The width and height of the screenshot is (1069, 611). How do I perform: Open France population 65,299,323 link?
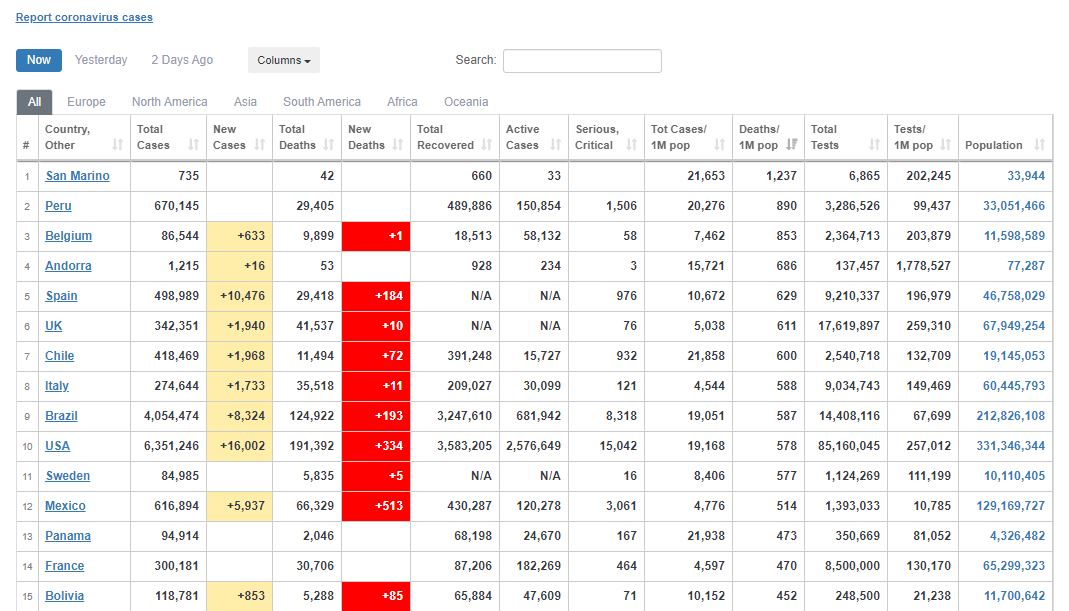[1014, 565]
